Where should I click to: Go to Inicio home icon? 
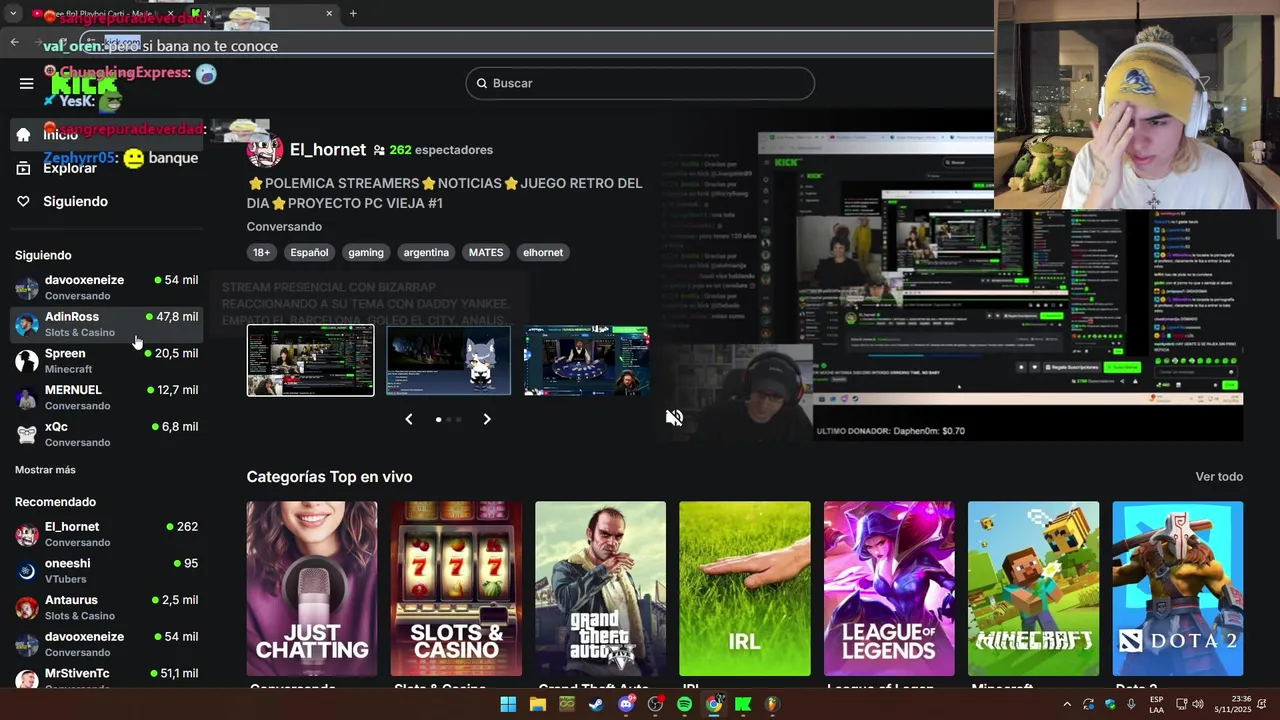pos(23,135)
